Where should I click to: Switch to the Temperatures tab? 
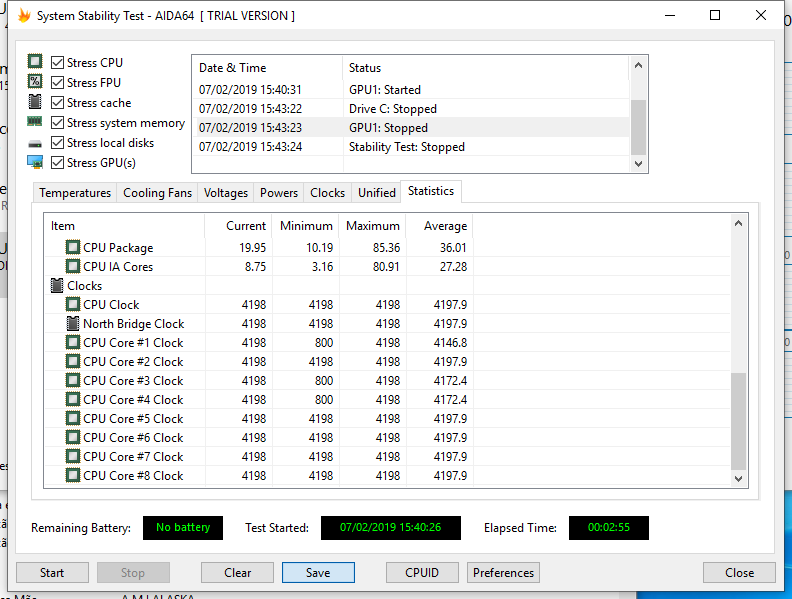pos(75,193)
